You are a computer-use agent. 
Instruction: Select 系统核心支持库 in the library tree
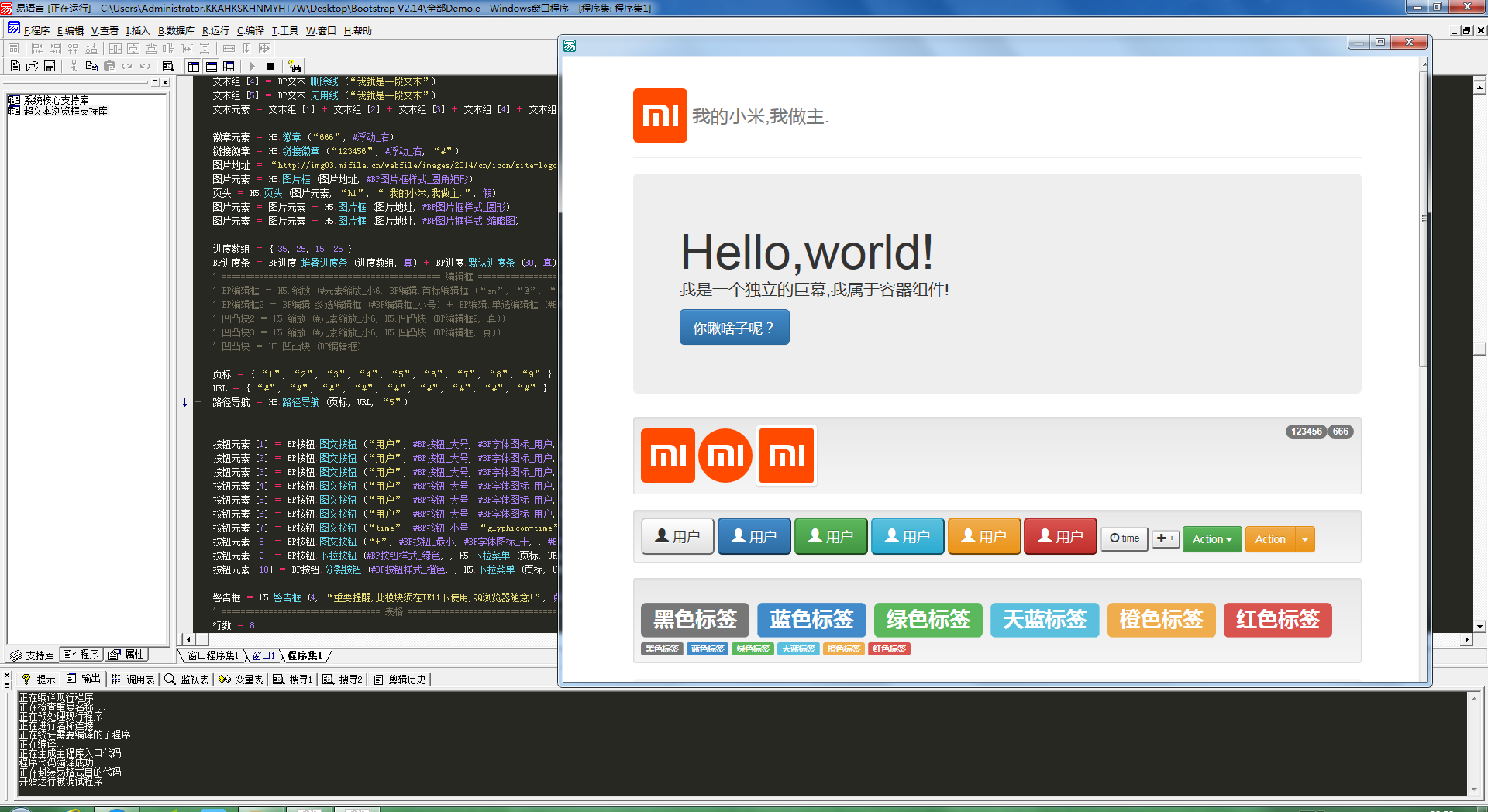point(56,100)
